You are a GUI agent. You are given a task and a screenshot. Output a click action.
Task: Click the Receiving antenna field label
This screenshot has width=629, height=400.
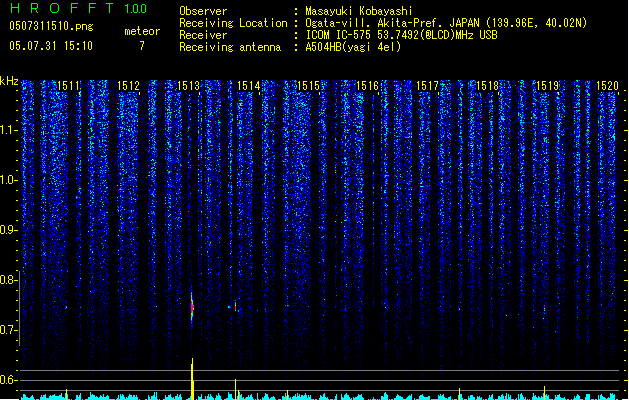coord(230,47)
